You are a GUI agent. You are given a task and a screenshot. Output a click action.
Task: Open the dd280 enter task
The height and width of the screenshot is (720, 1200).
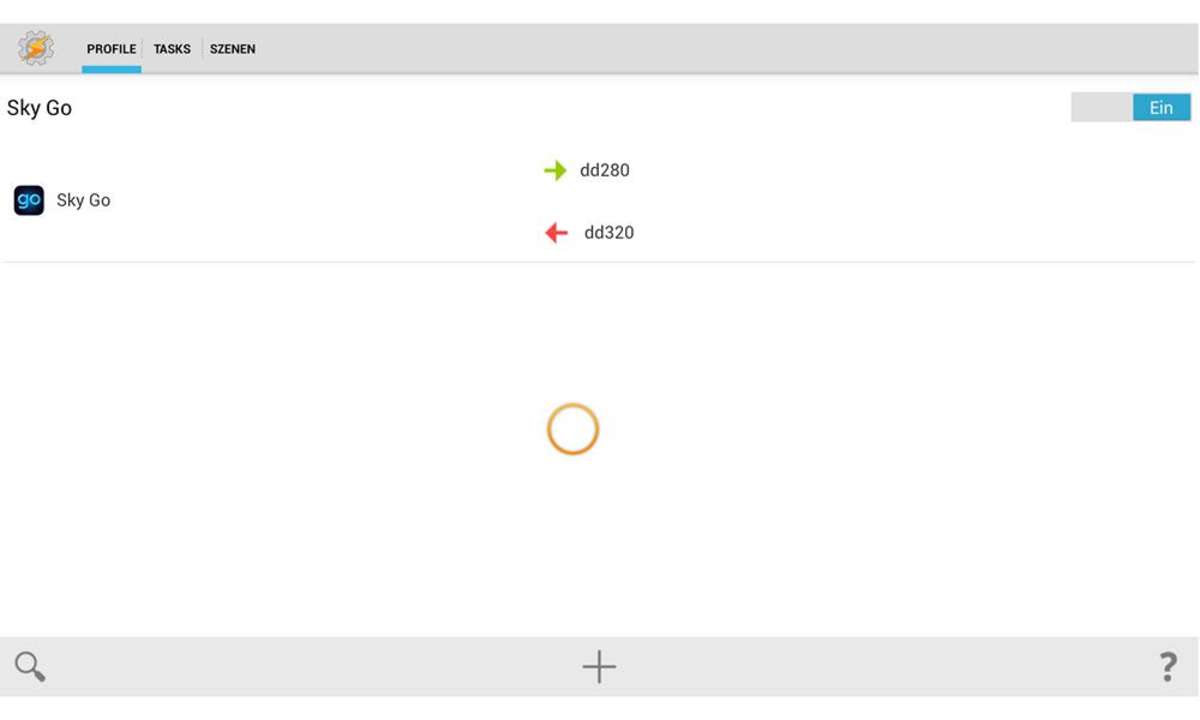605,171
